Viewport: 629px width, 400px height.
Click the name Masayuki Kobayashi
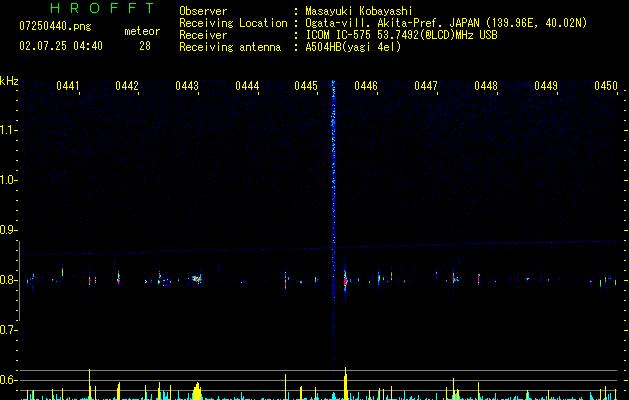(x=359, y=11)
